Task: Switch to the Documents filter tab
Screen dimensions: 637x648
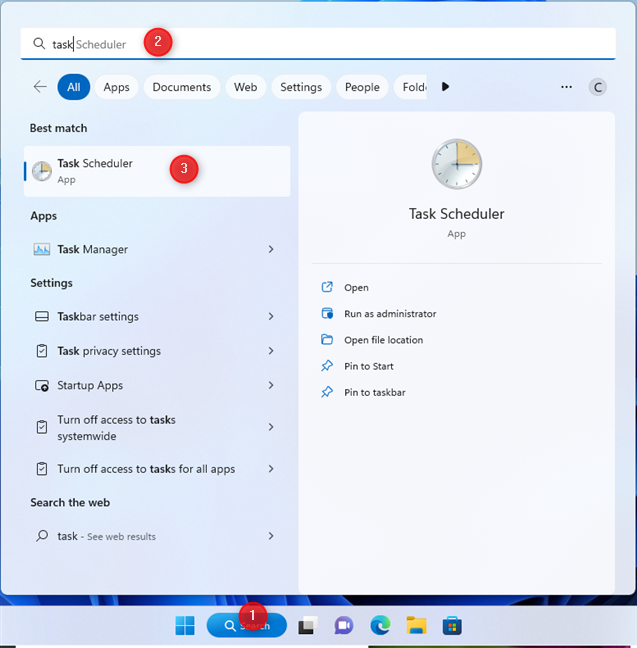Action: (x=181, y=87)
